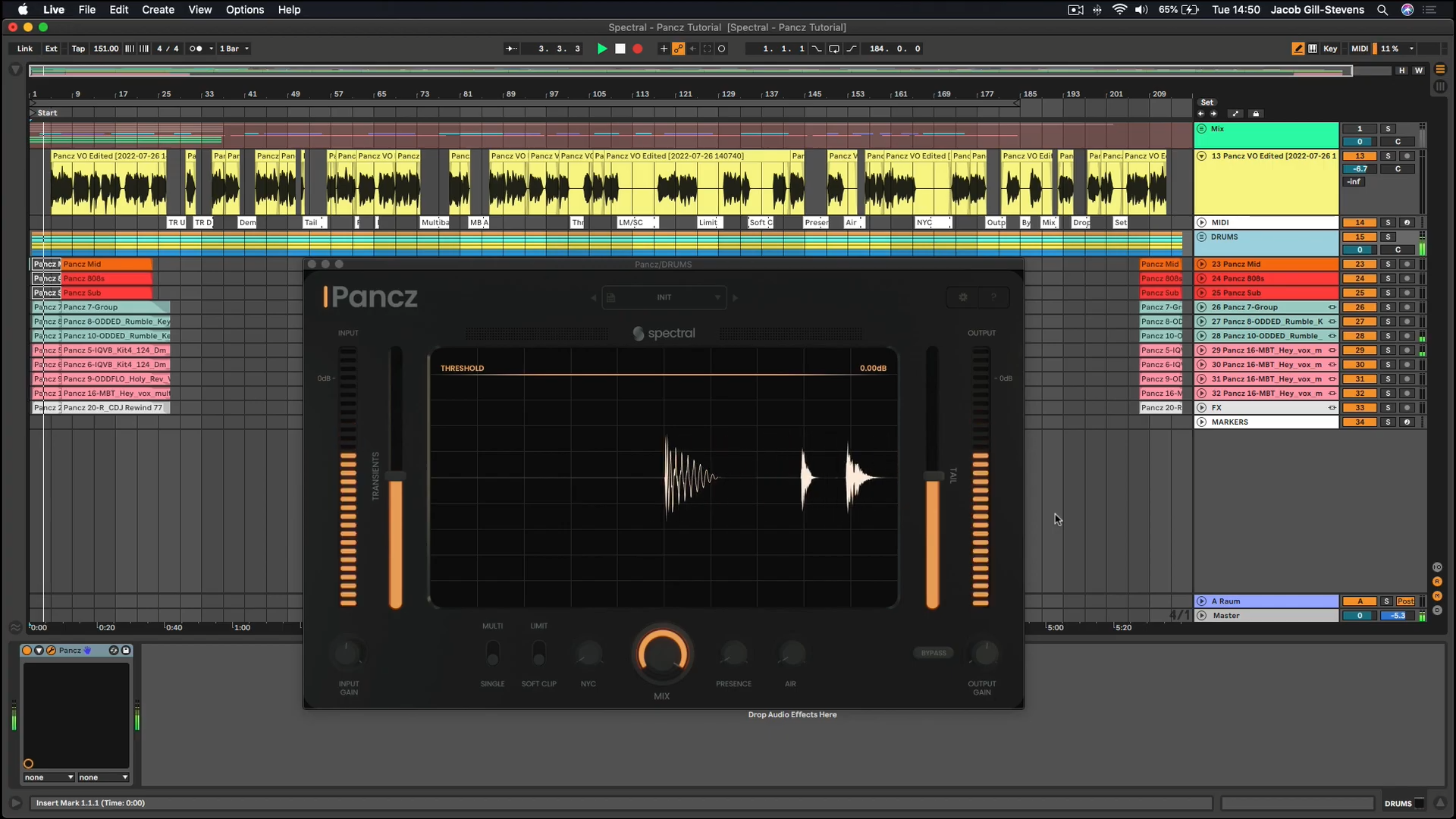Click the Wi-Fi status icon
This screenshot has width=1456, height=819.
click(x=1119, y=10)
